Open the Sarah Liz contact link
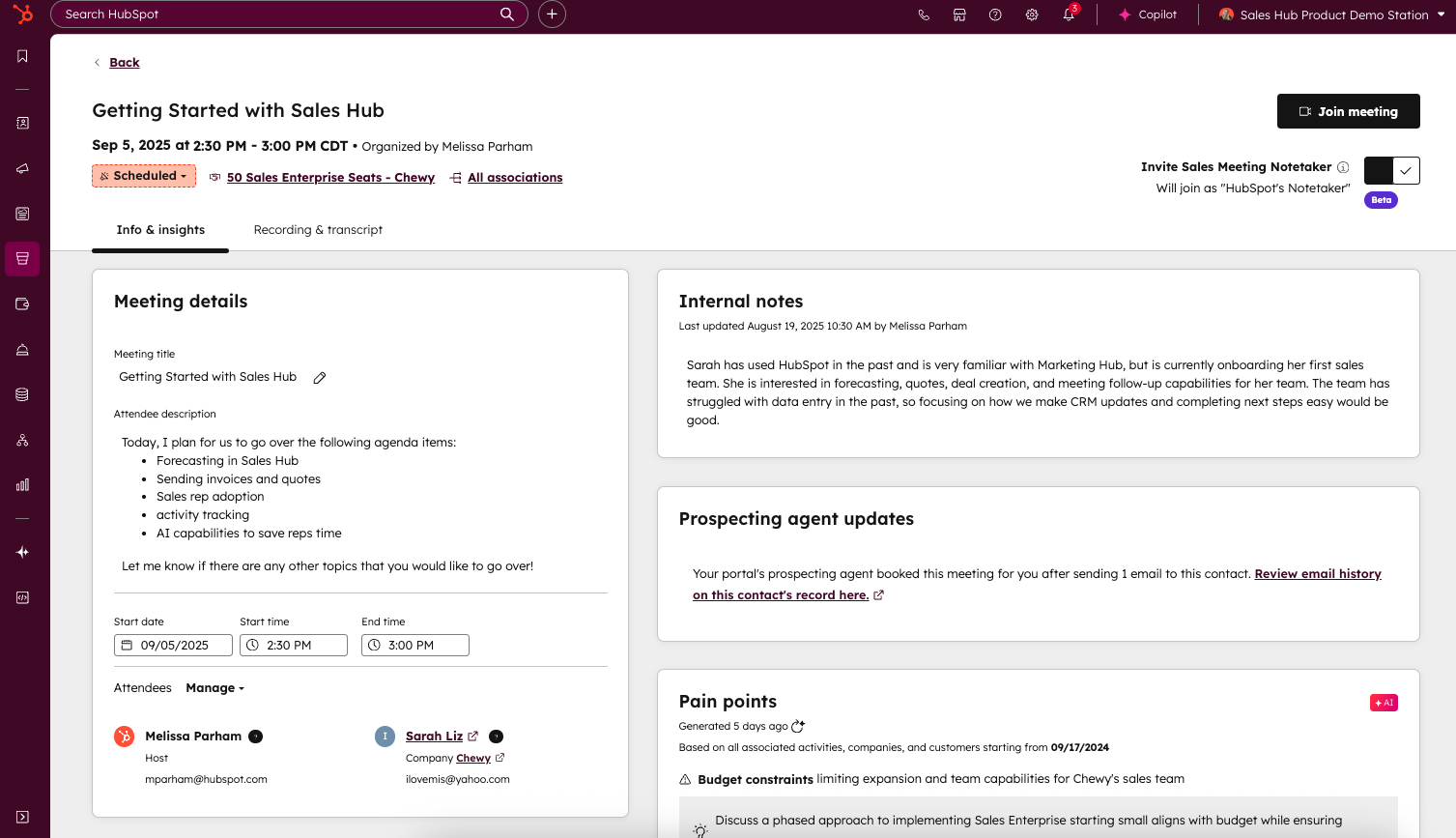 (434, 737)
